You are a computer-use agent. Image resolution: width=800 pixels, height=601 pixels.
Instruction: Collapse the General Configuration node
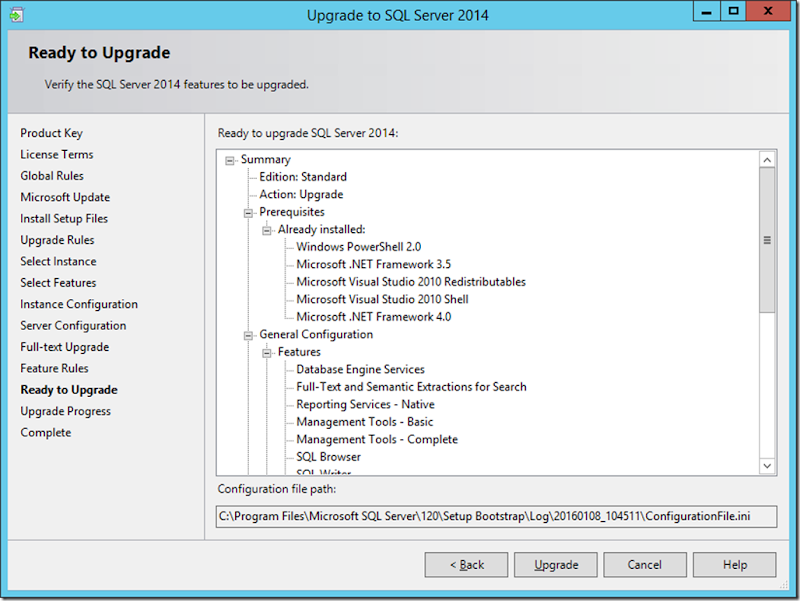248,336
